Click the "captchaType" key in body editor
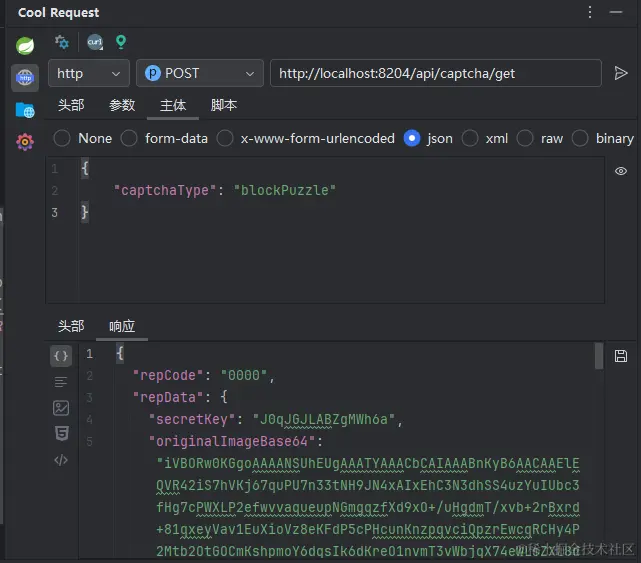 165,190
